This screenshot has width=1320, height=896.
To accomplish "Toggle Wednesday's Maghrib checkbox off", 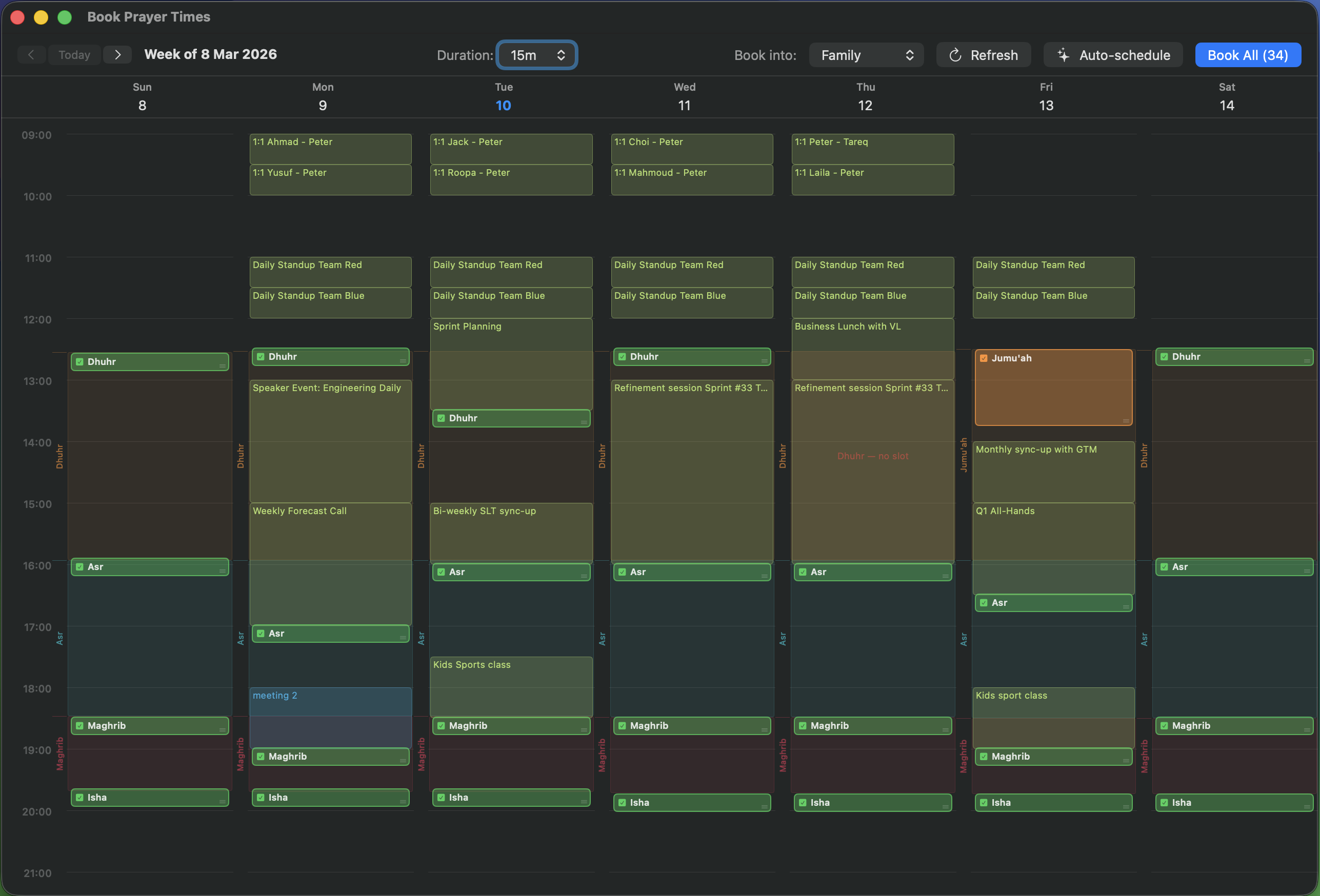I will (622, 726).
